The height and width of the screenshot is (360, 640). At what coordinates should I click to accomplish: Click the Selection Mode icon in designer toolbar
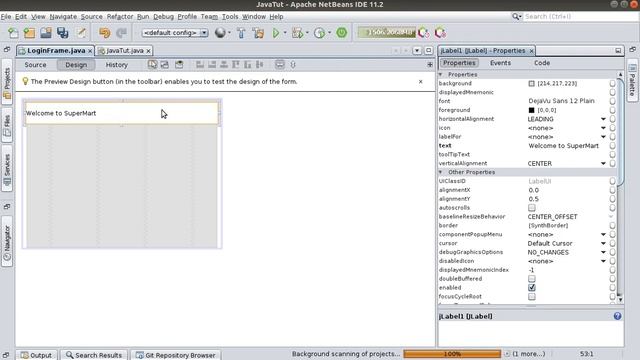152,64
